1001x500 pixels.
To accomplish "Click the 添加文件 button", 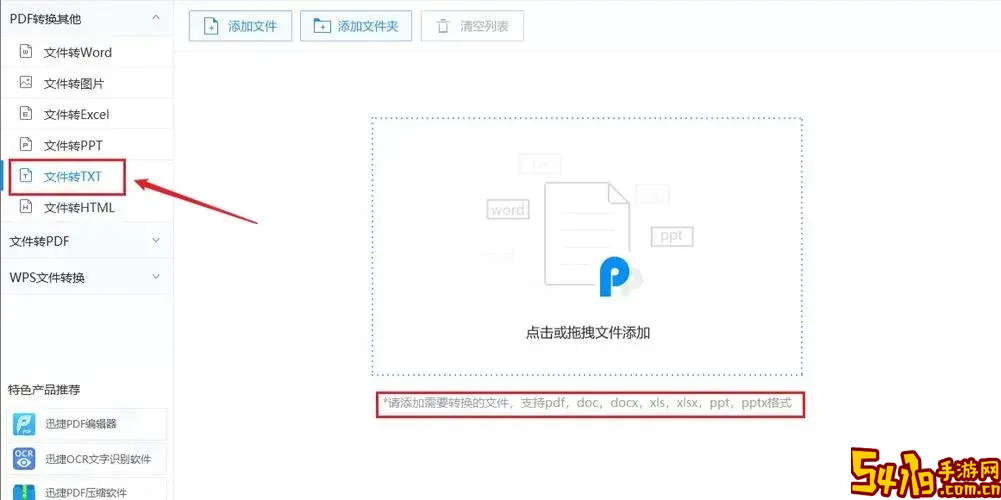I will pos(241,26).
